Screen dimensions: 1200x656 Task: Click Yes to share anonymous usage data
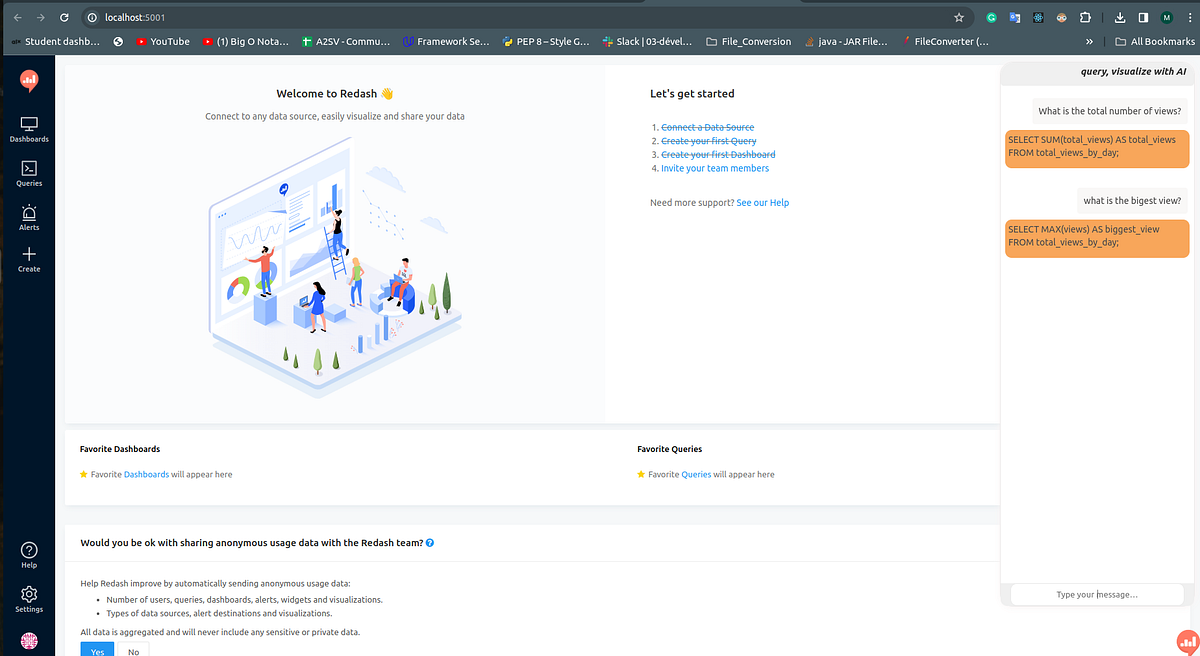97,650
